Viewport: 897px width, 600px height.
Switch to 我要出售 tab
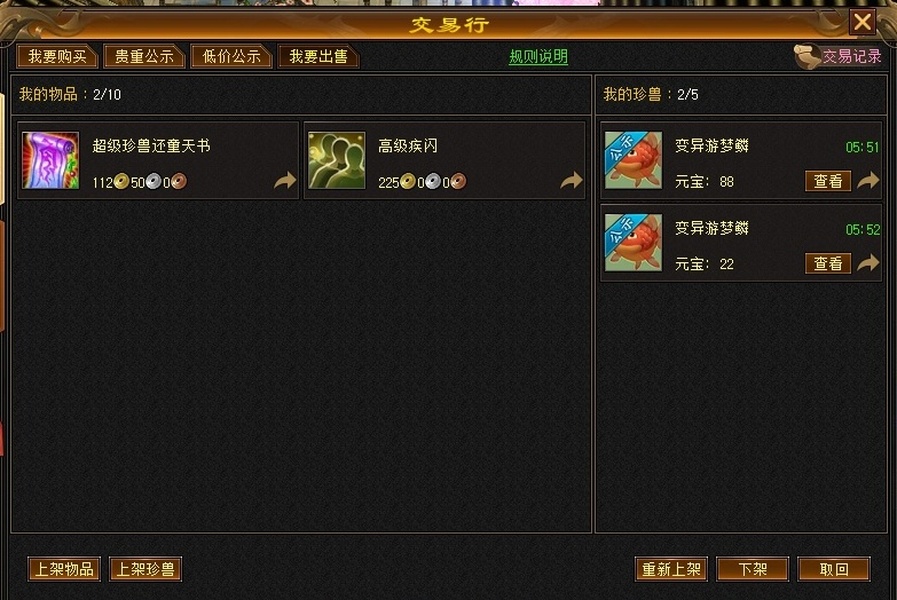coord(319,57)
